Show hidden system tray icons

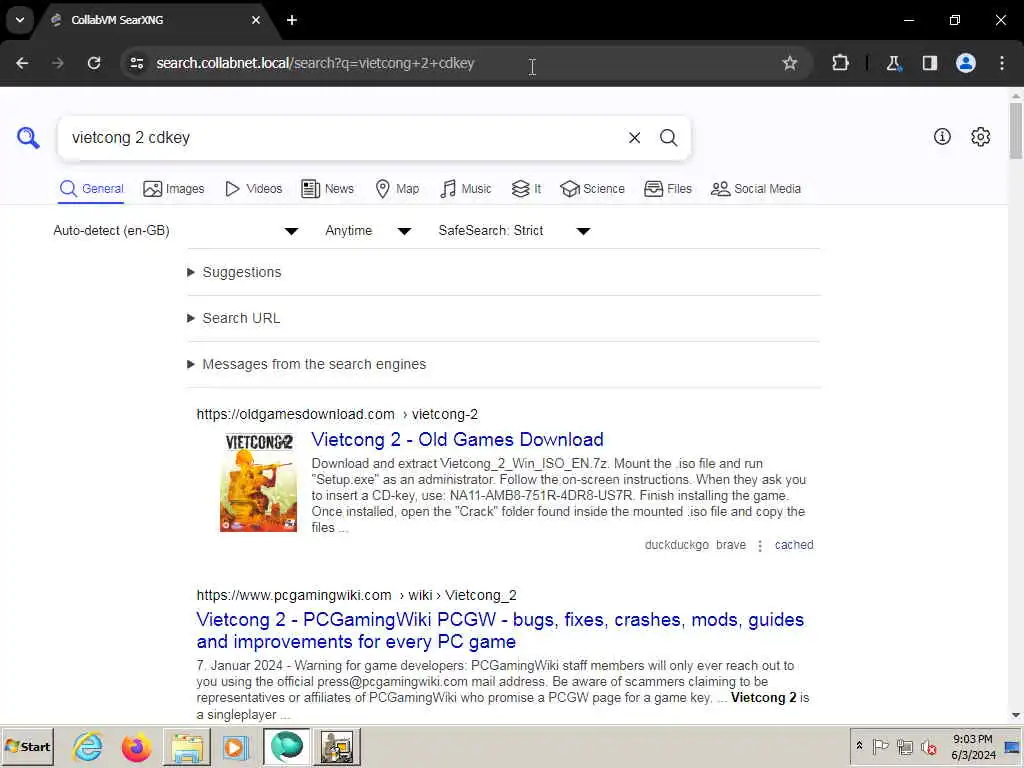point(859,746)
